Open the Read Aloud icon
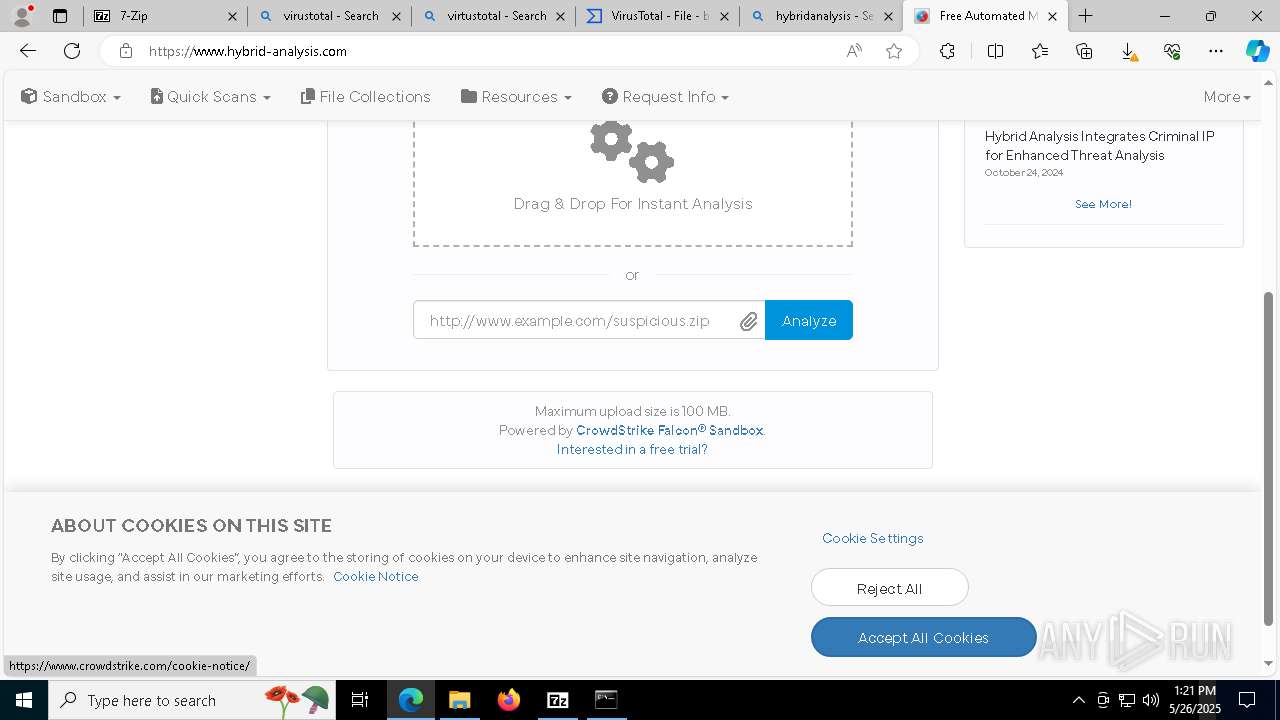This screenshot has height=720, width=1280. coord(854,51)
